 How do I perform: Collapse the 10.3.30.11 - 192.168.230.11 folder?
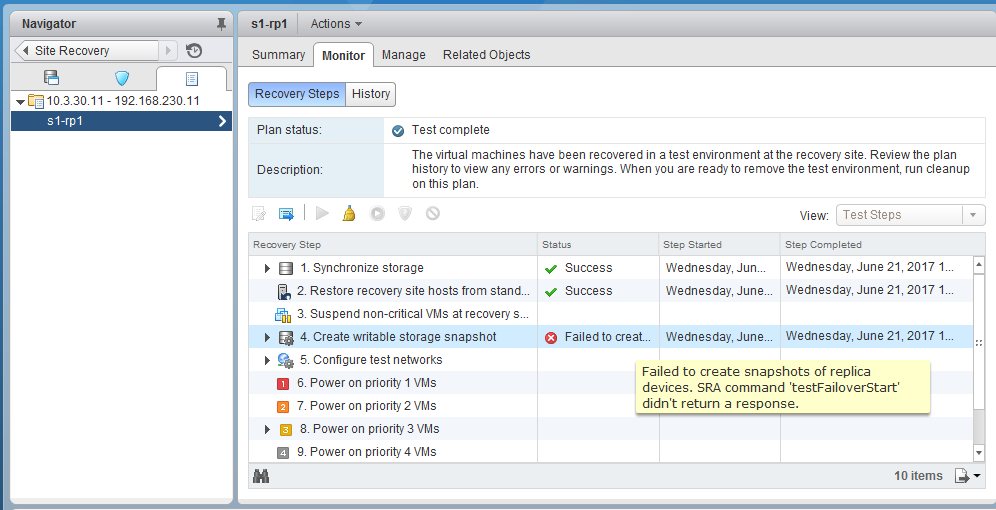20,101
